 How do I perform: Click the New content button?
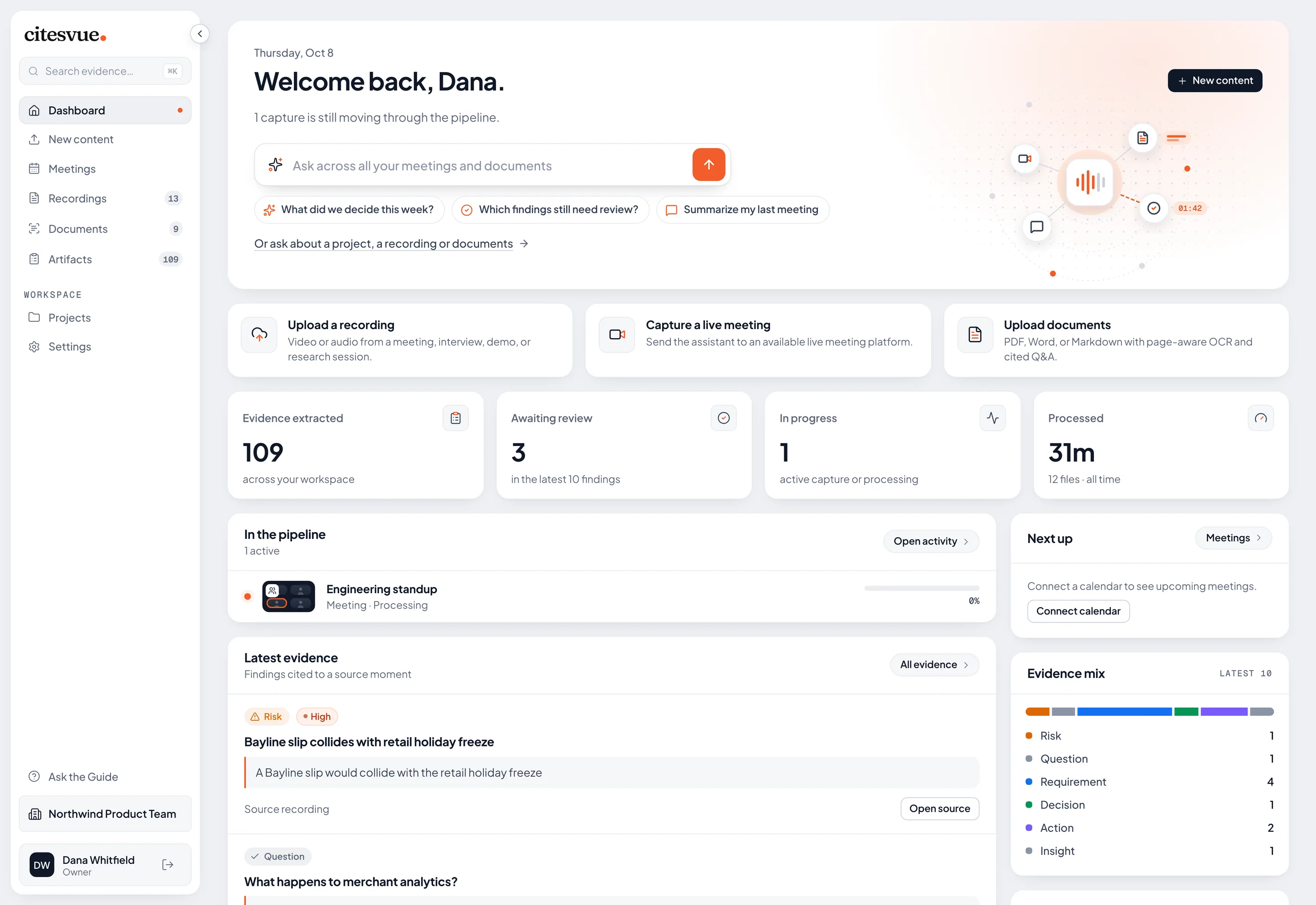pyautogui.click(x=1215, y=80)
